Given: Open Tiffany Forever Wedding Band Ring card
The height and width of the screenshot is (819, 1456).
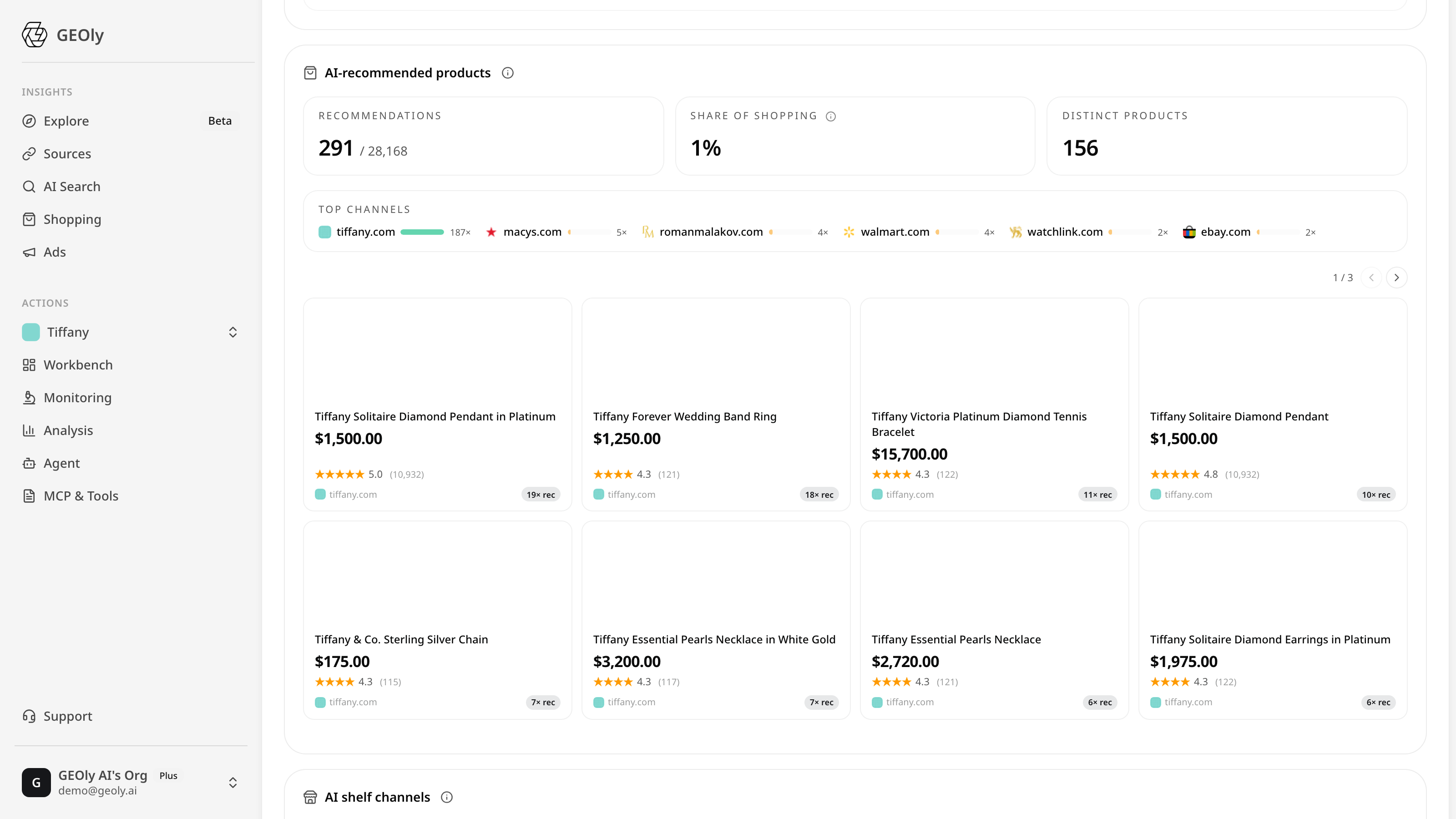Looking at the screenshot, I should [716, 404].
